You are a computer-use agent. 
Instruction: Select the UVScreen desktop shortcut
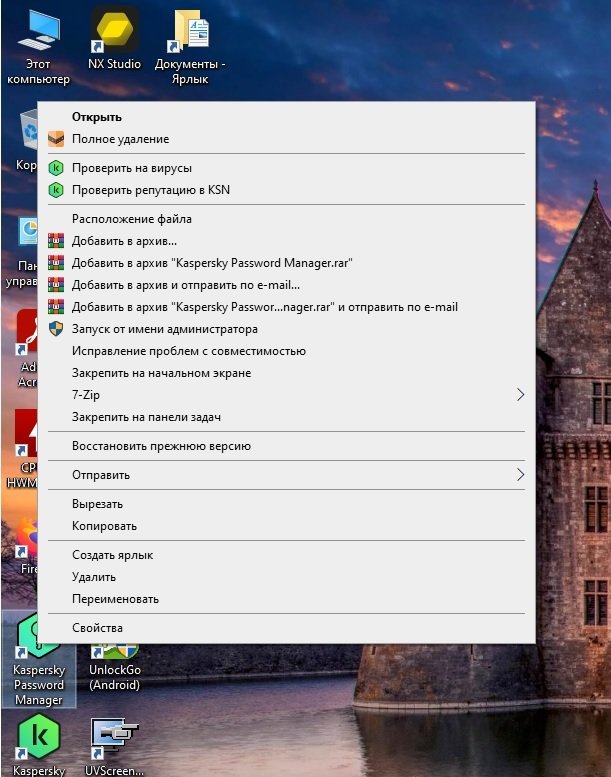pyautogui.click(x=114, y=746)
